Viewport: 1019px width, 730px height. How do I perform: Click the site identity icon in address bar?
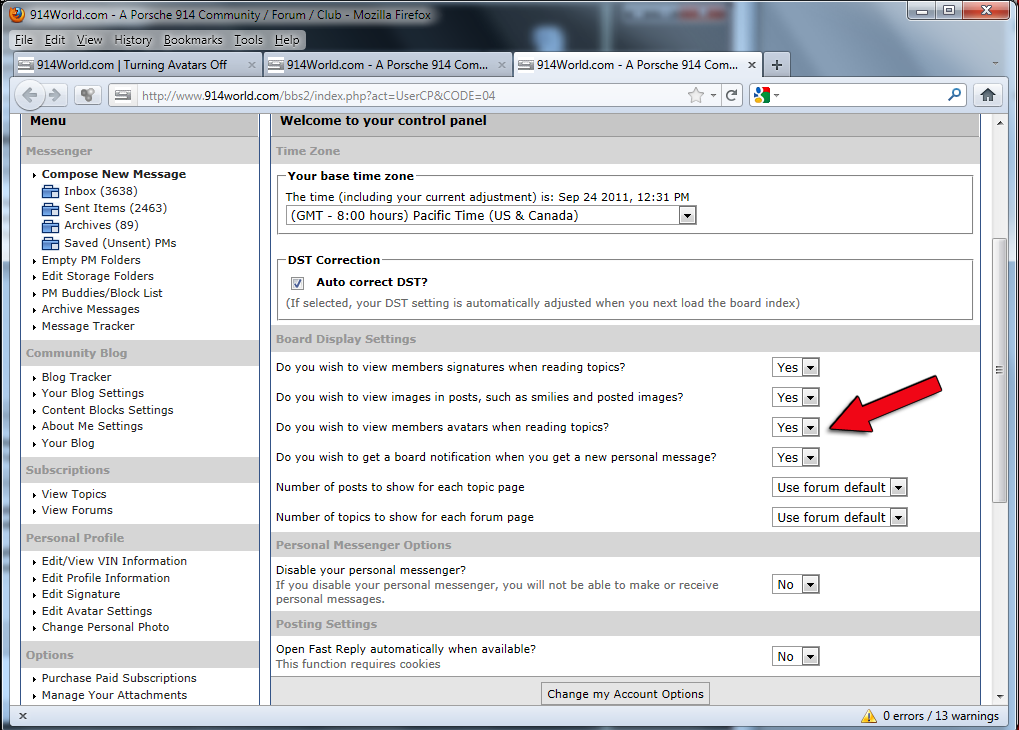pos(122,96)
